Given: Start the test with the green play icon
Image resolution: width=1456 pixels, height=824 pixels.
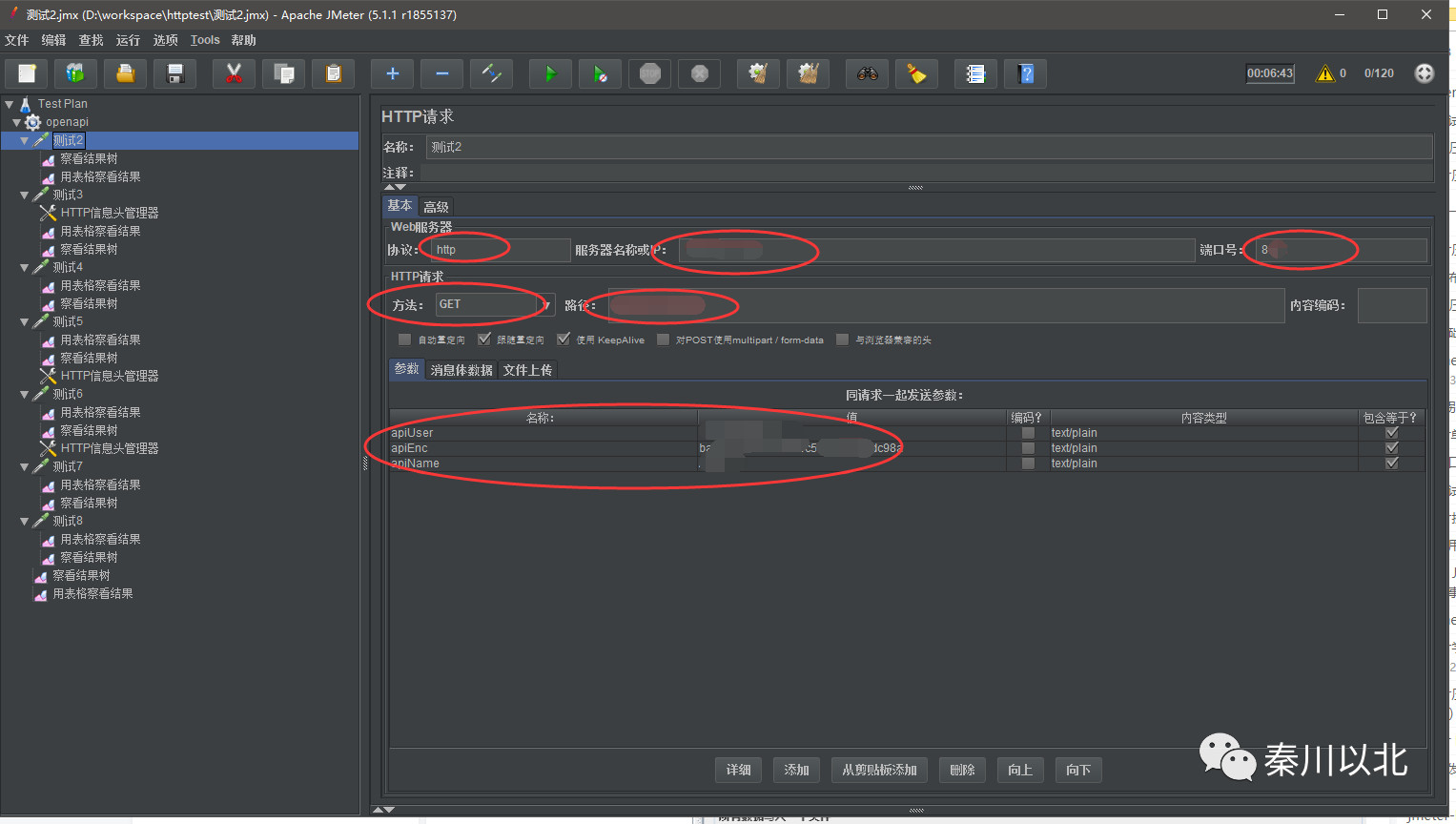Looking at the screenshot, I should tap(550, 73).
